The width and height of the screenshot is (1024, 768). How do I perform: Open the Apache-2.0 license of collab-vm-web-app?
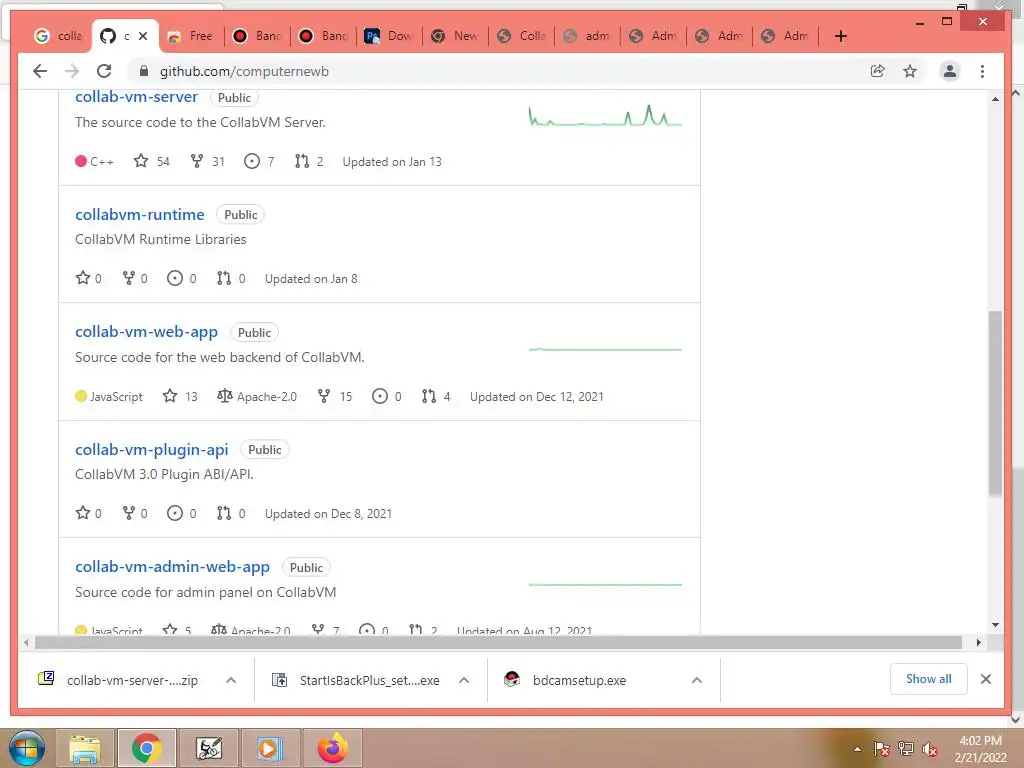(257, 396)
